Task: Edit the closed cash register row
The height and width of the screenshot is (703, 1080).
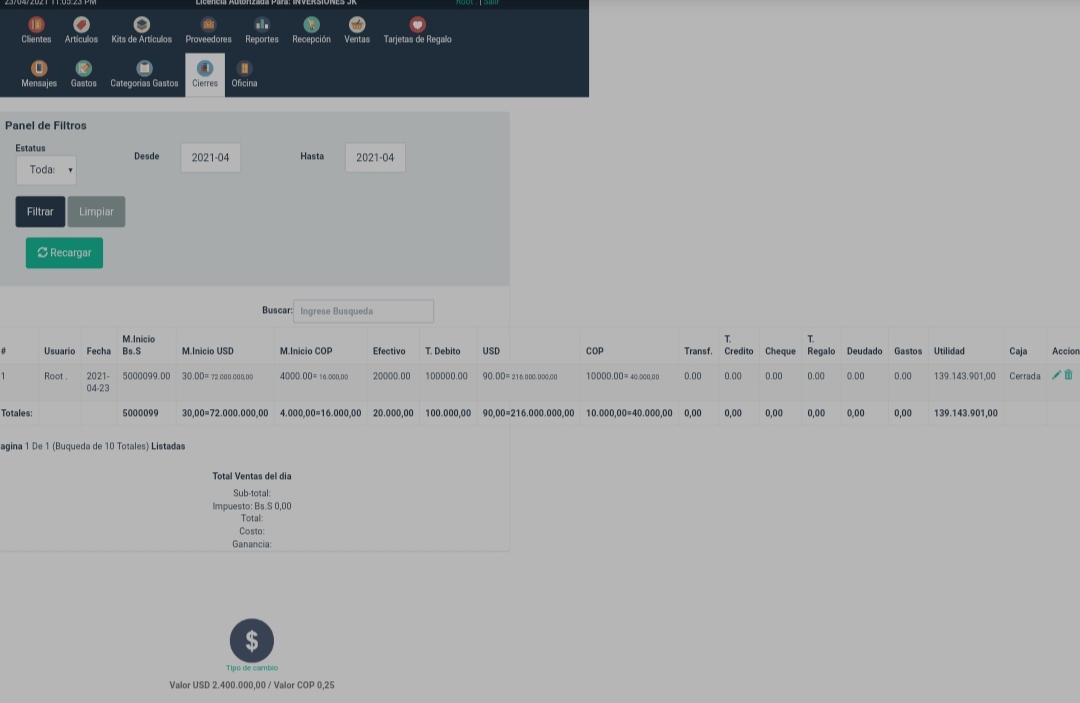Action: (1057, 375)
